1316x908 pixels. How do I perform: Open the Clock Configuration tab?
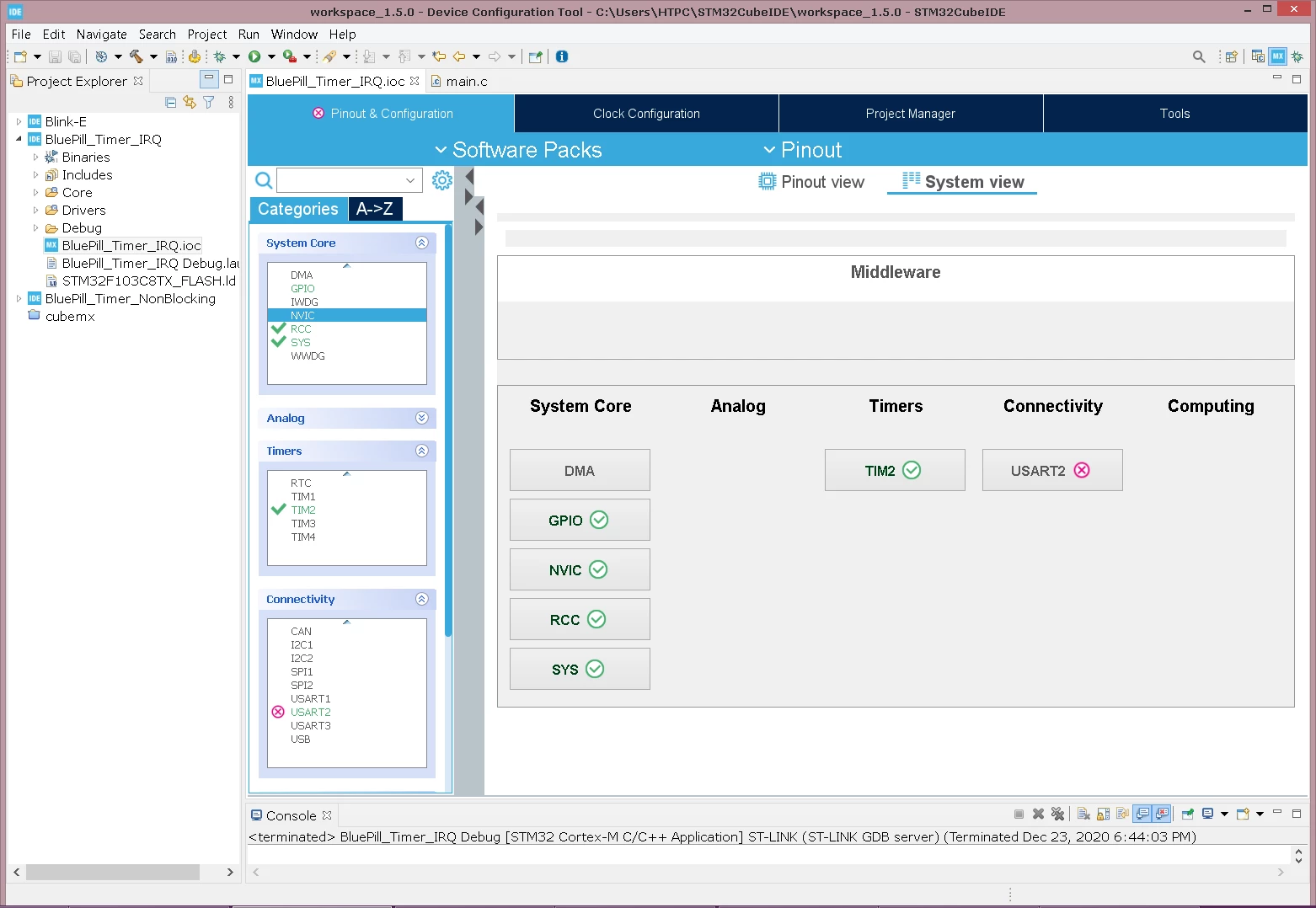pos(646,114)
